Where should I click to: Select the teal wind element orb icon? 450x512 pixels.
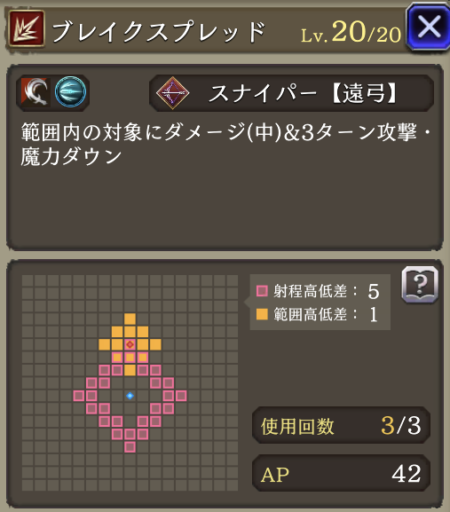click(x=70, y=92)
